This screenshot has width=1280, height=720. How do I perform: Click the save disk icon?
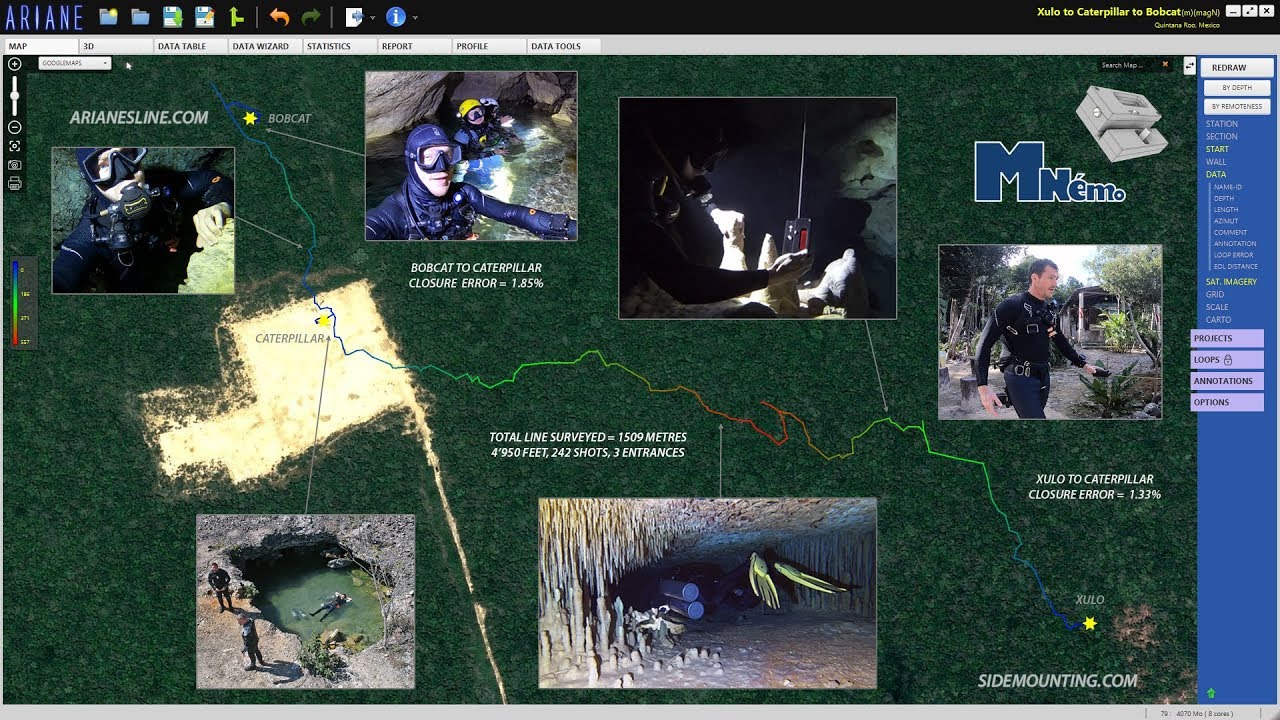pyautogui.click(x=172, y=16)
